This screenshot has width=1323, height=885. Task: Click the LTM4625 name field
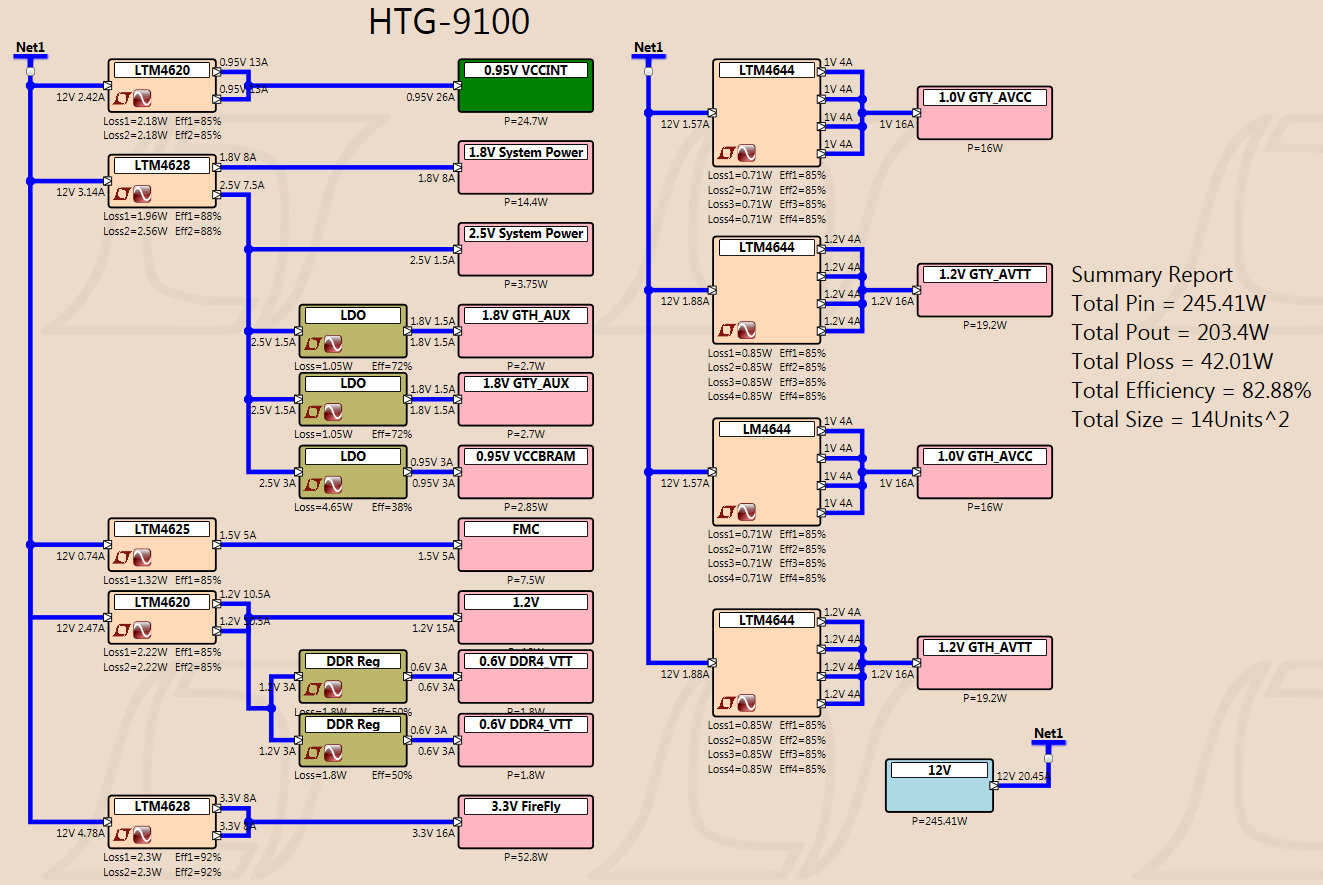click(x=162, y=529)
